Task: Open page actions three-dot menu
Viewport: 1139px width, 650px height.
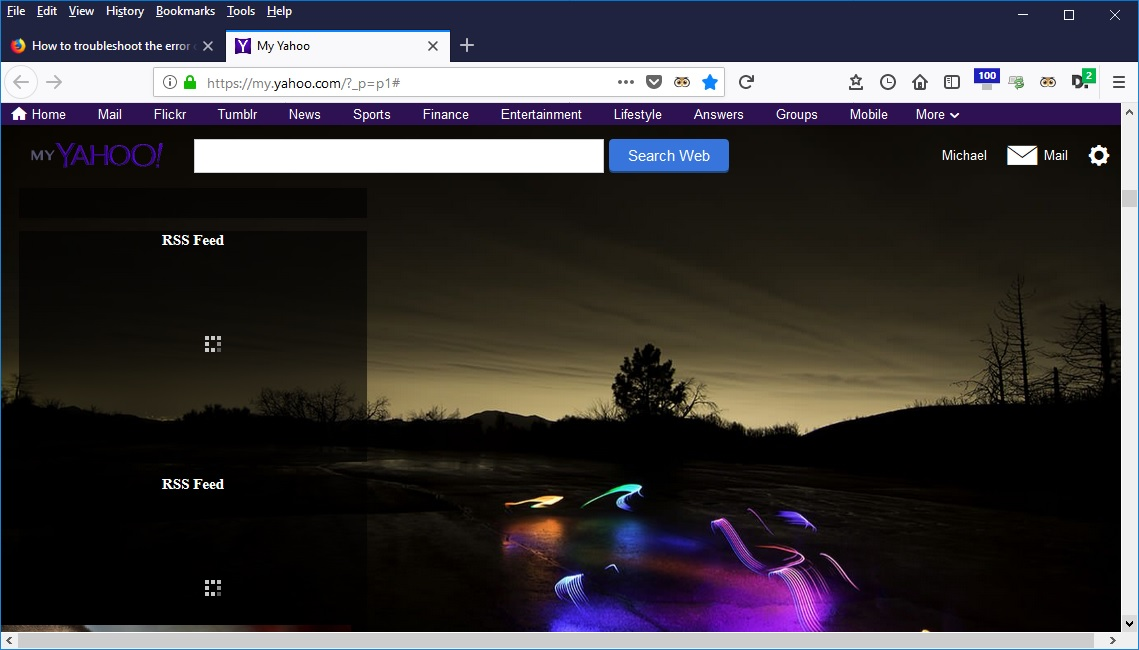Action: pos(626,82)
